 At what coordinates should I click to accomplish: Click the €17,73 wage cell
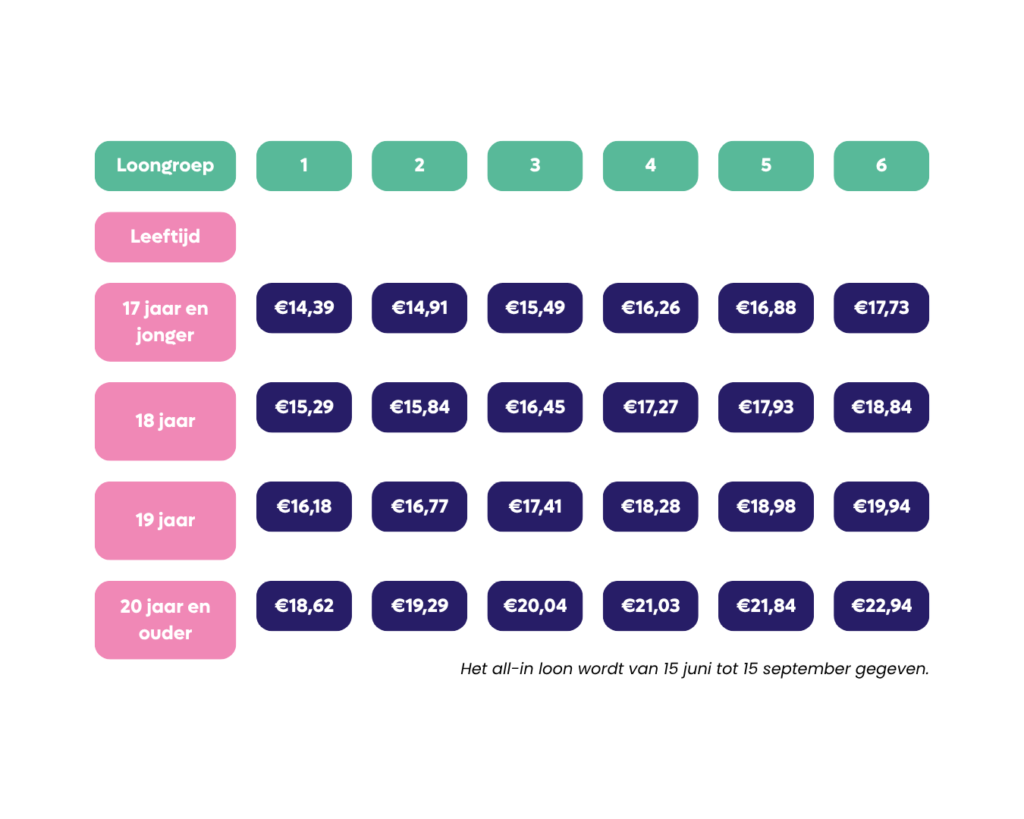[881, 308]
